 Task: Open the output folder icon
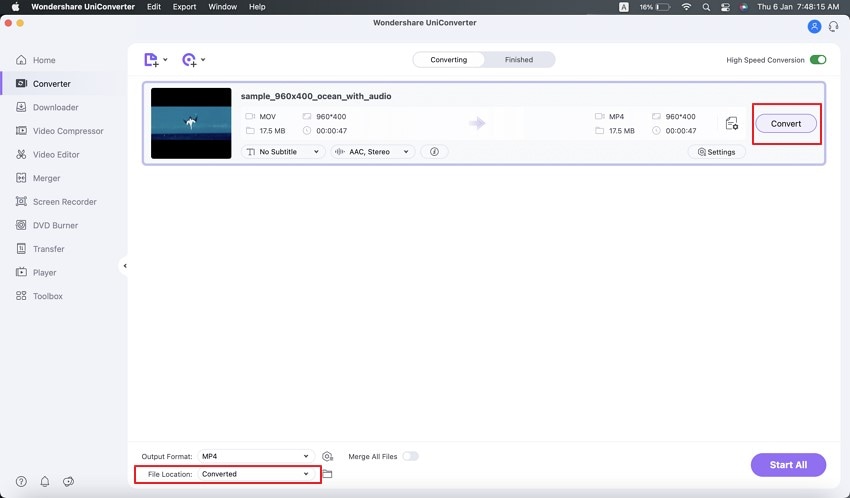point(327,474)
